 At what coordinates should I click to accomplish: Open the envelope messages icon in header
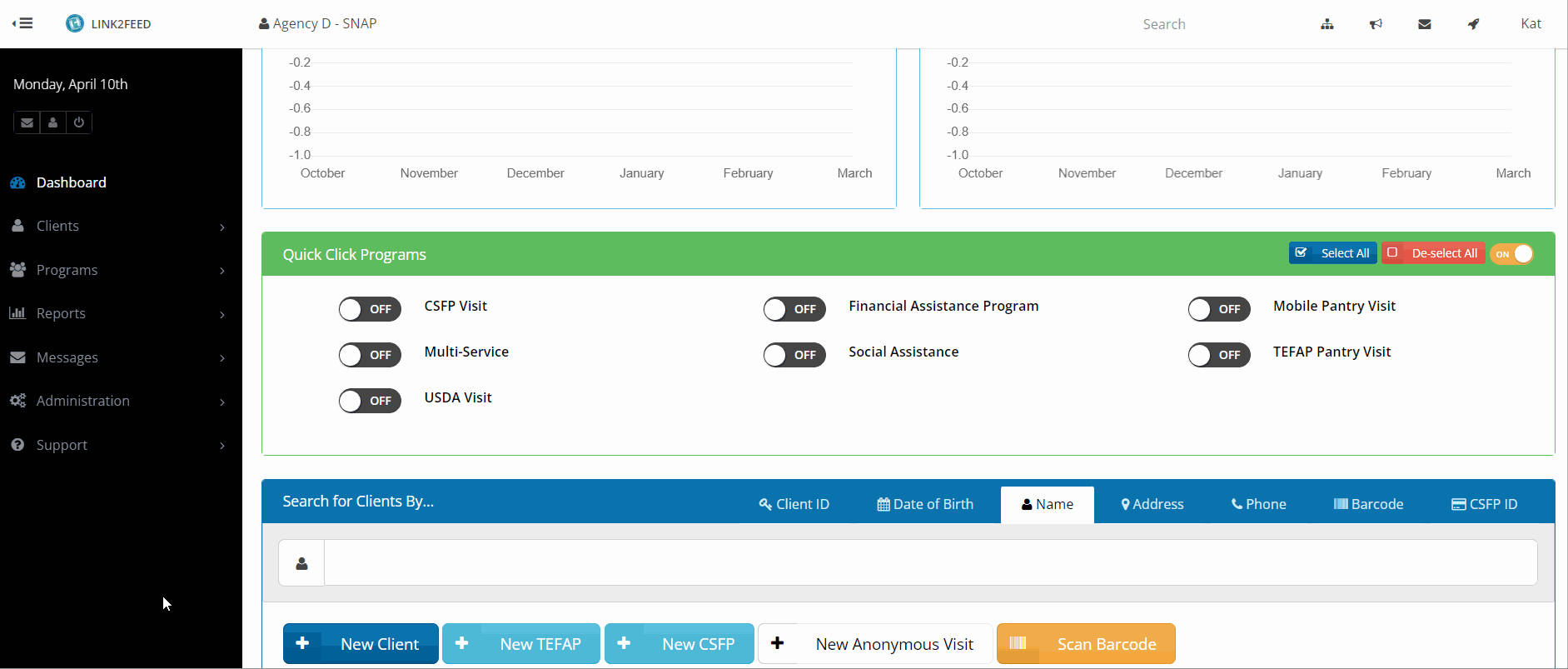click(x=1425, y=24)
